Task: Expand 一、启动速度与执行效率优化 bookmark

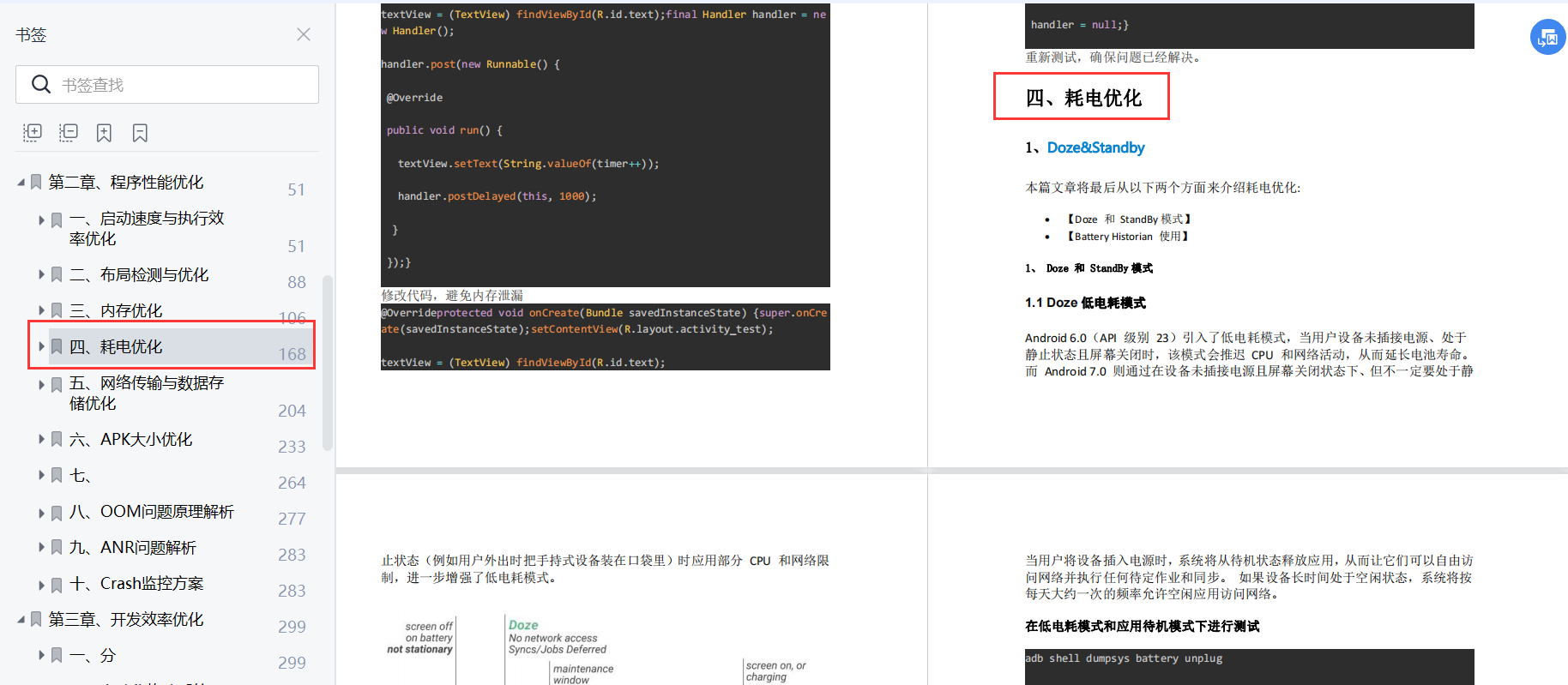Action: 41,220
